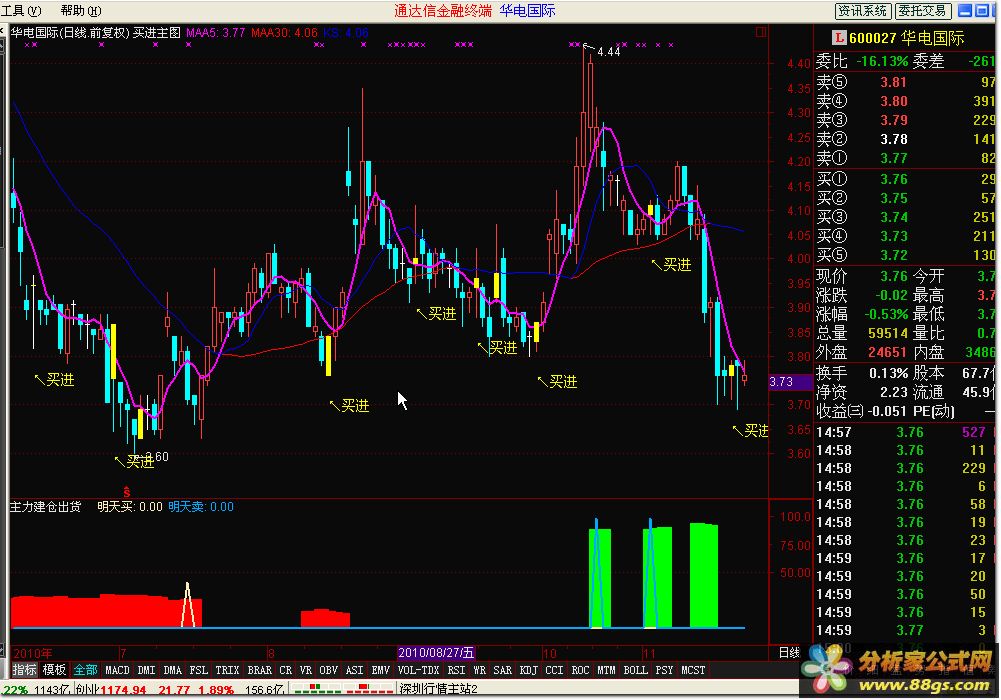Select the ROC indicator tab
Viewport: 1001px width, 700px height.
coord(580,670)
